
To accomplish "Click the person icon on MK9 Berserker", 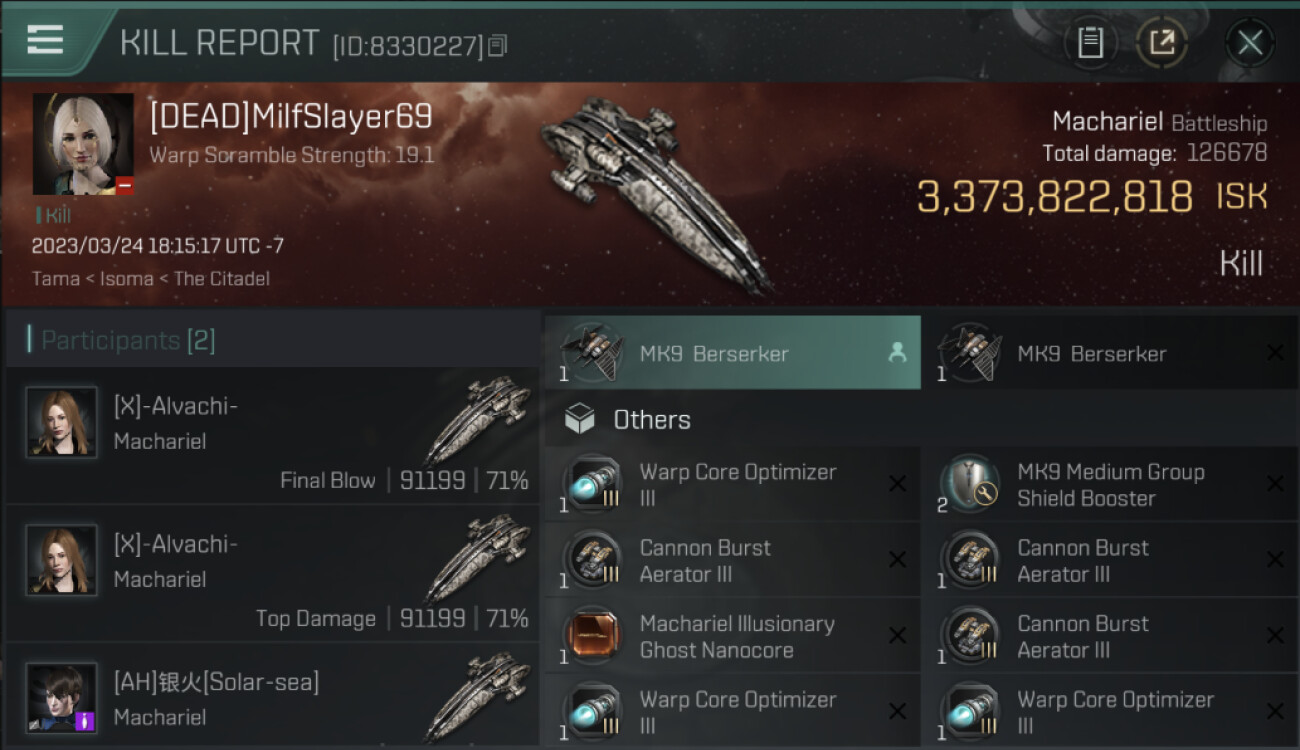I will (x=897, y=352).
